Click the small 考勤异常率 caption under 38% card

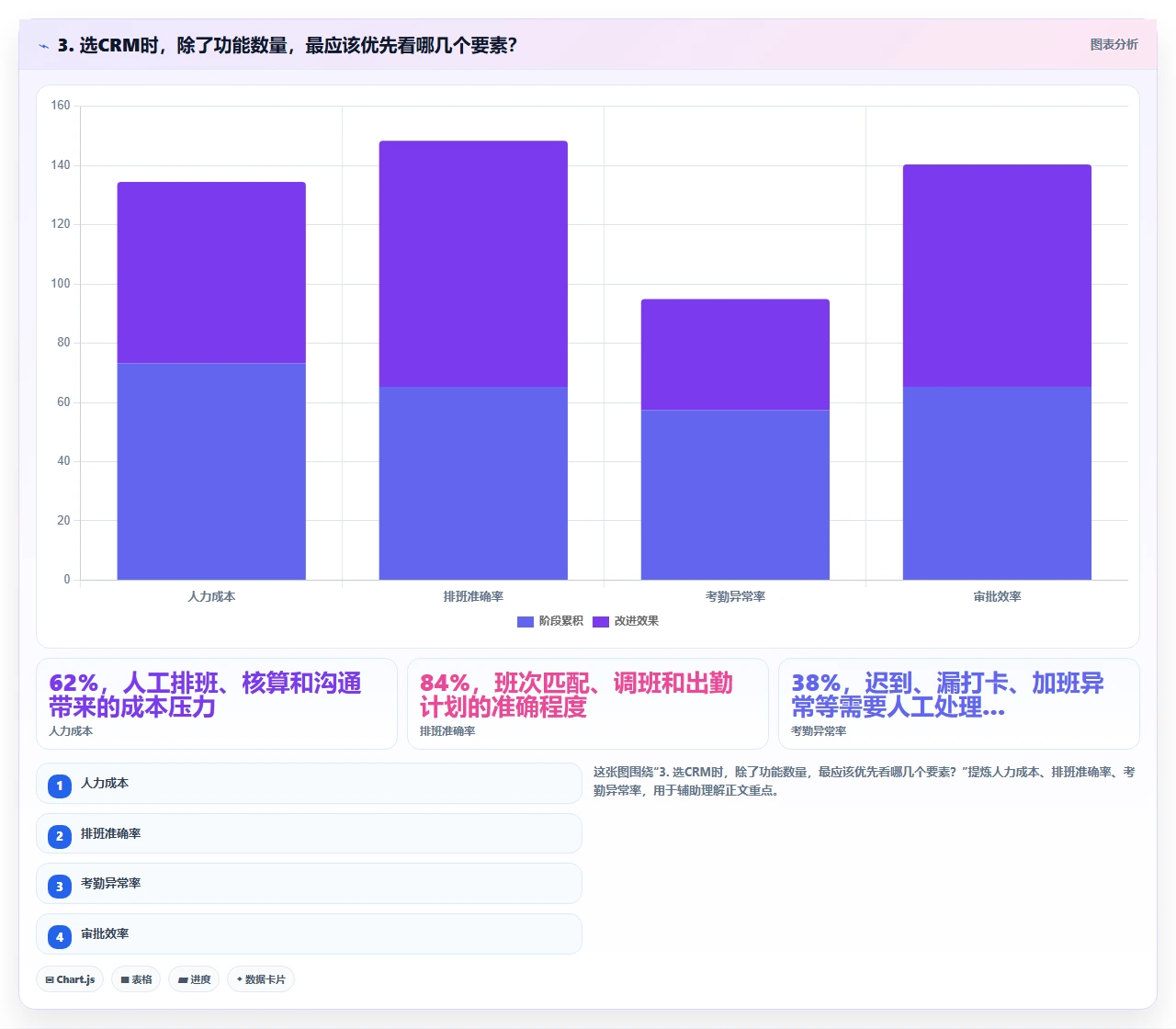point(819,731)
